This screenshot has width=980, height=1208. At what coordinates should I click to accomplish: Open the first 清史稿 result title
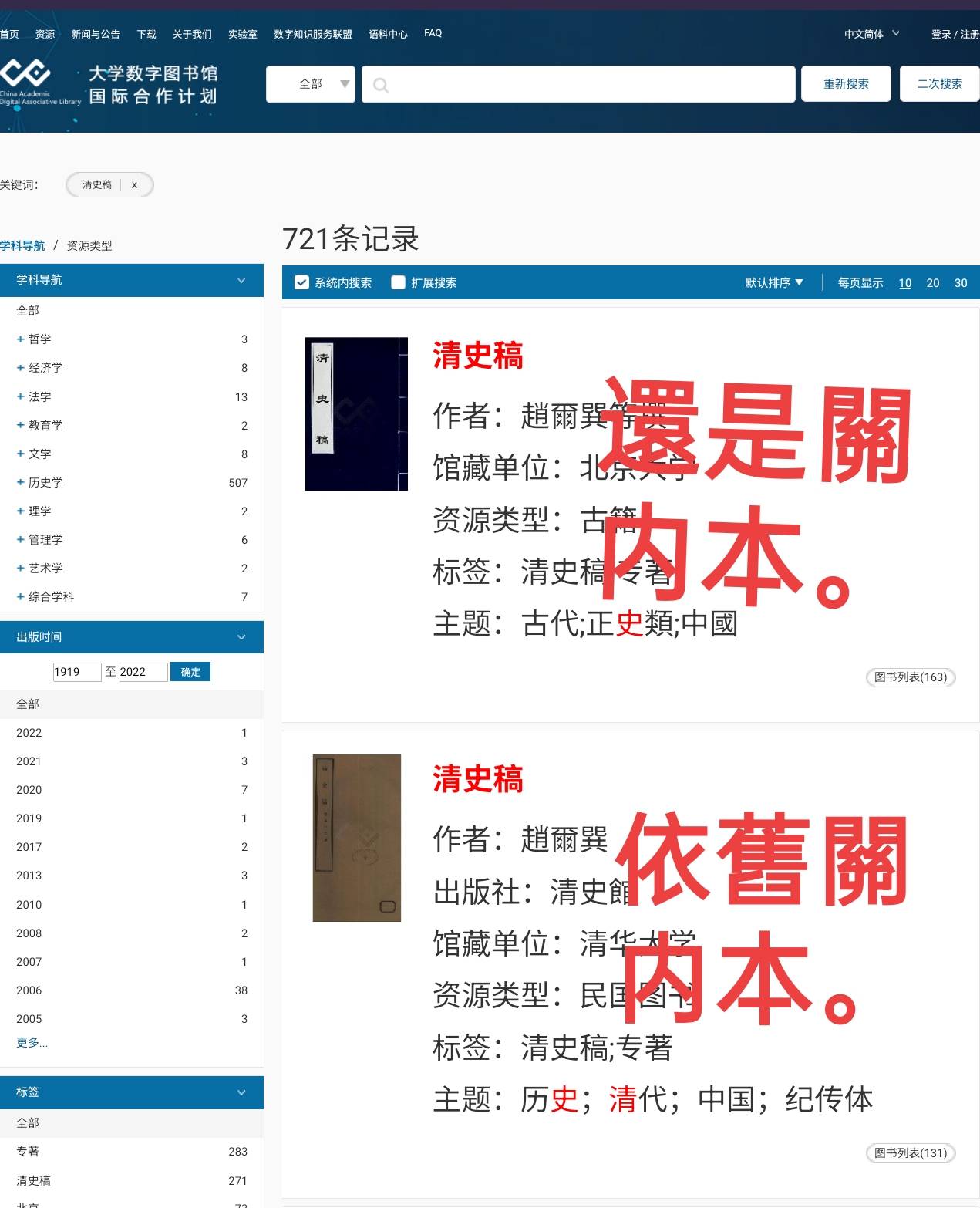(478, 356)
